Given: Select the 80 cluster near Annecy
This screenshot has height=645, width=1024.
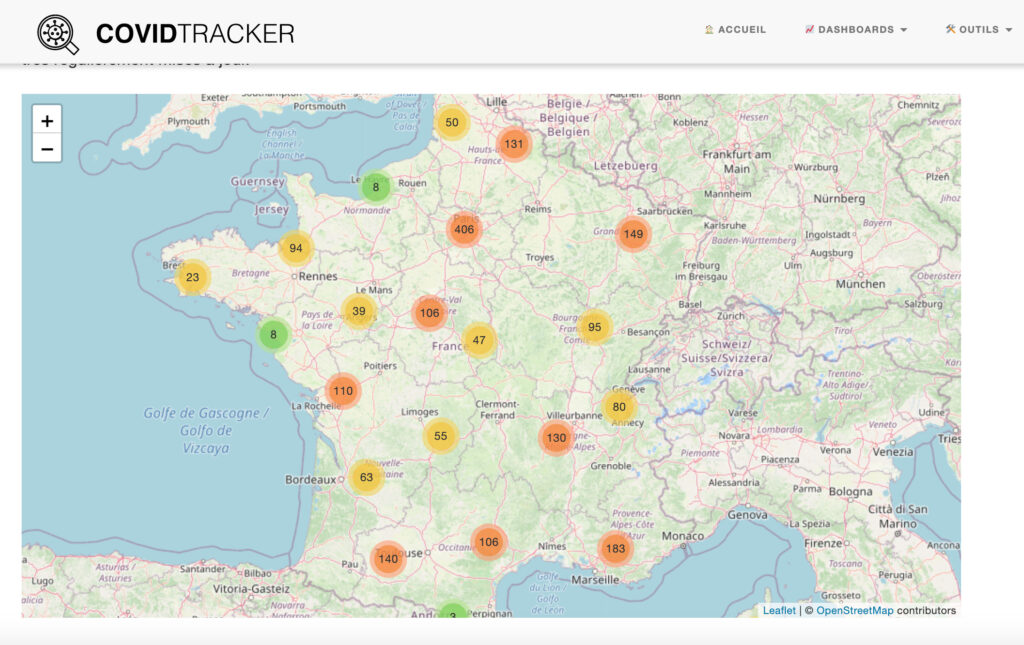Looking at the screenshot, I should 619,406.
